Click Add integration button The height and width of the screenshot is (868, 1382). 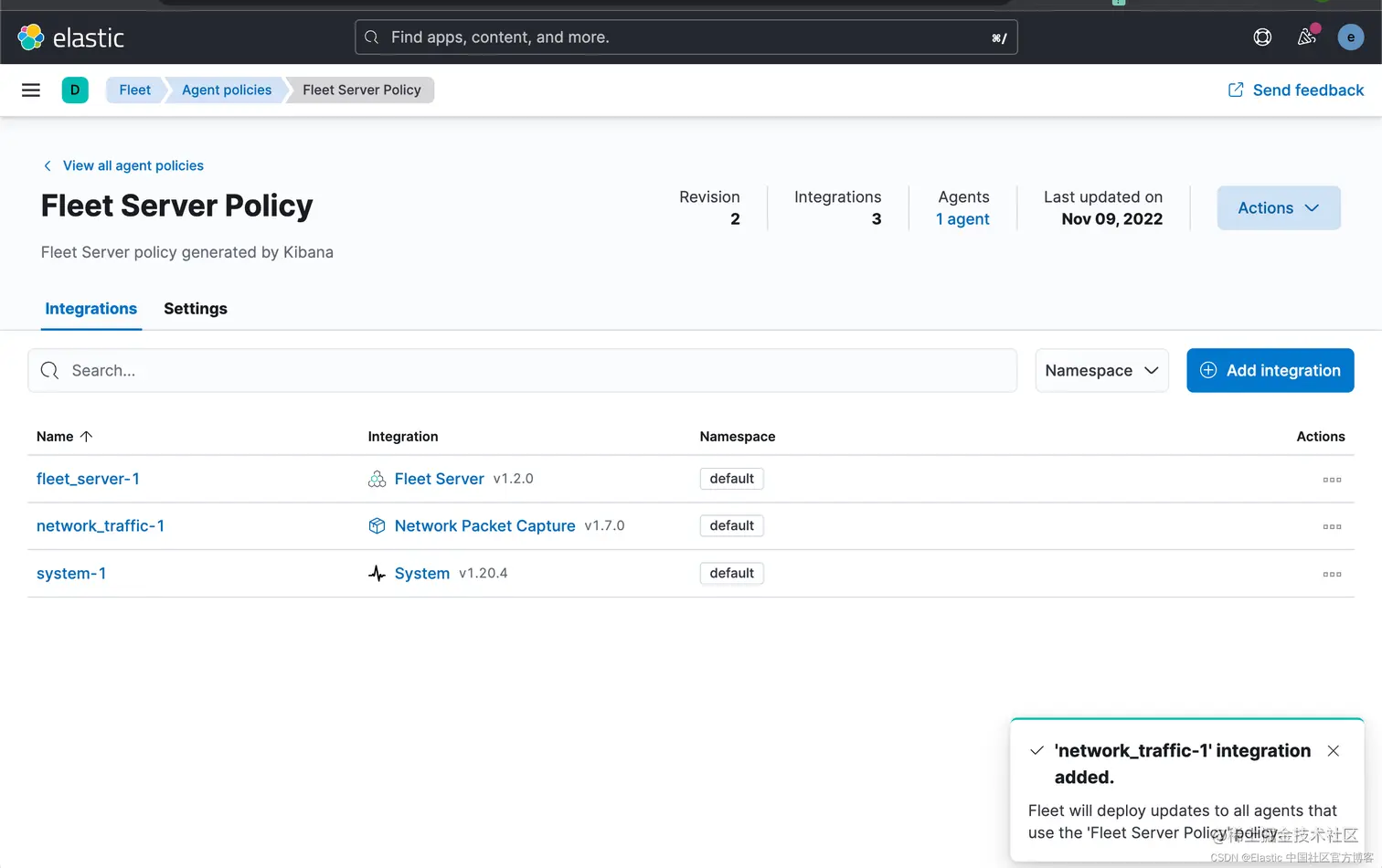click(x=1270, y=370)
